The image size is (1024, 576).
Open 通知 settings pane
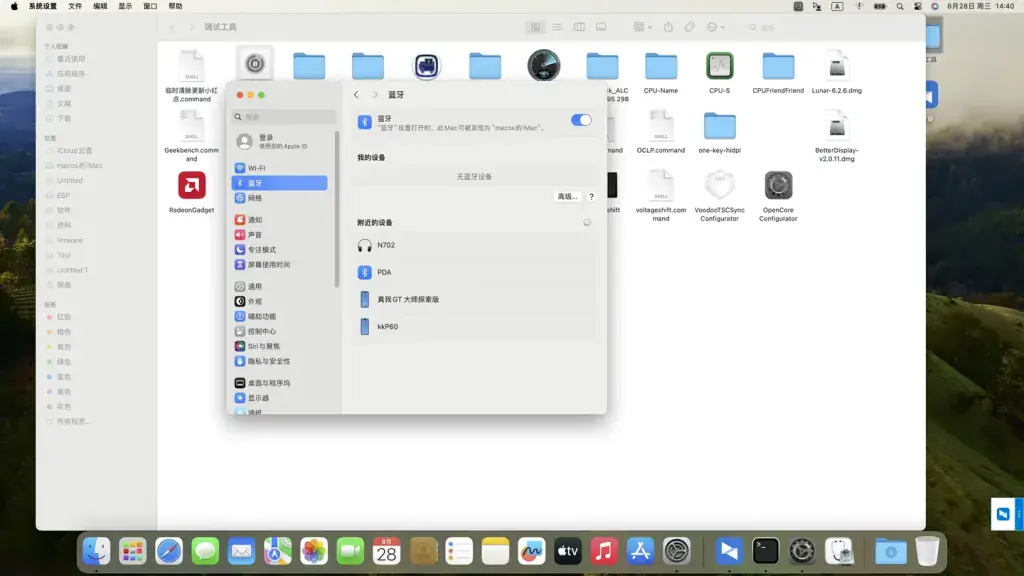[280, 220]
